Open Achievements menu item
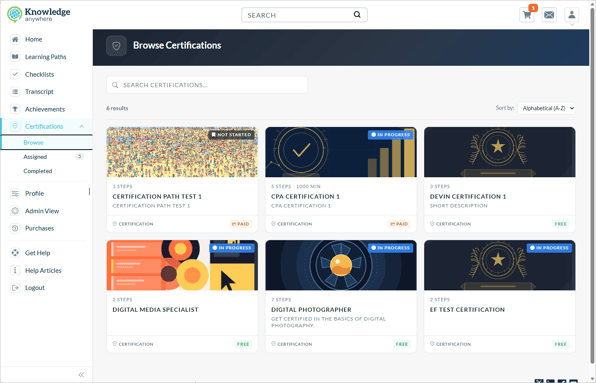The height and width of the screenshot is (383, 596). click(45, 109)
